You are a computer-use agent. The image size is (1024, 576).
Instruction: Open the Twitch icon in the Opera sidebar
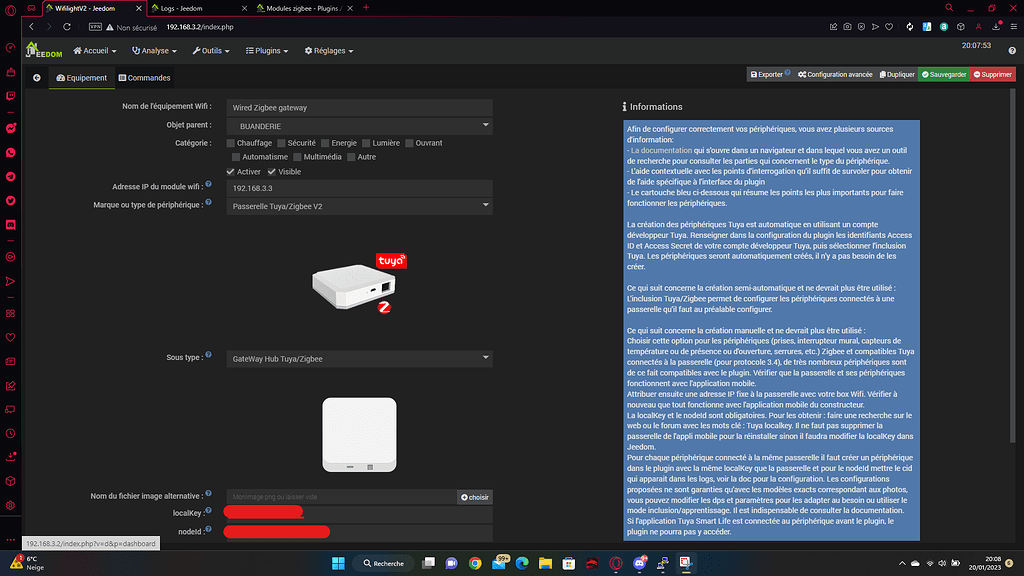tap(11, 96)
